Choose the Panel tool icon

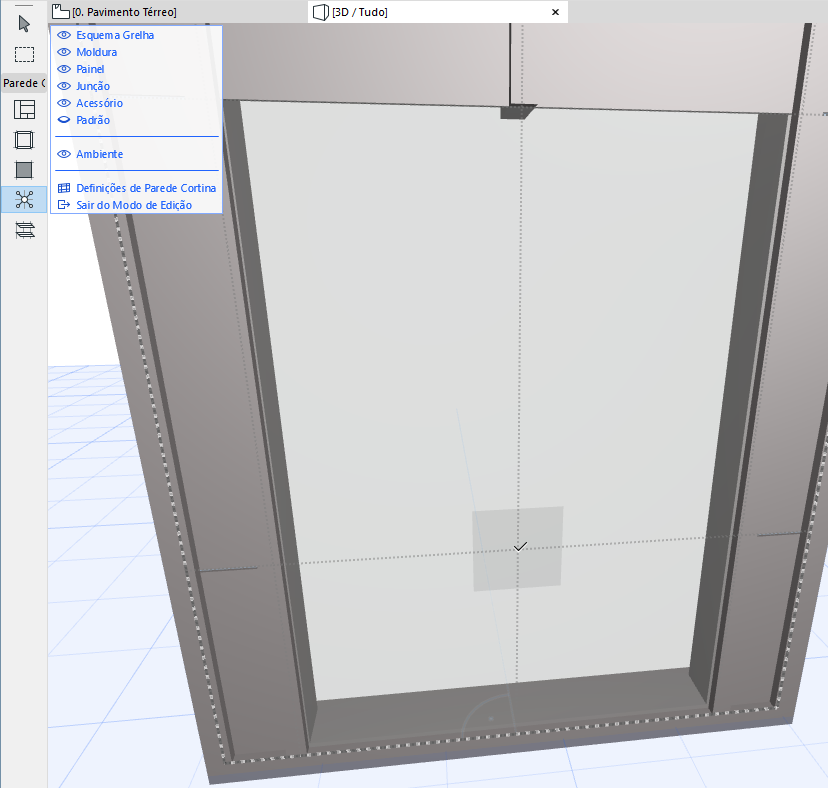coord(24,170)
